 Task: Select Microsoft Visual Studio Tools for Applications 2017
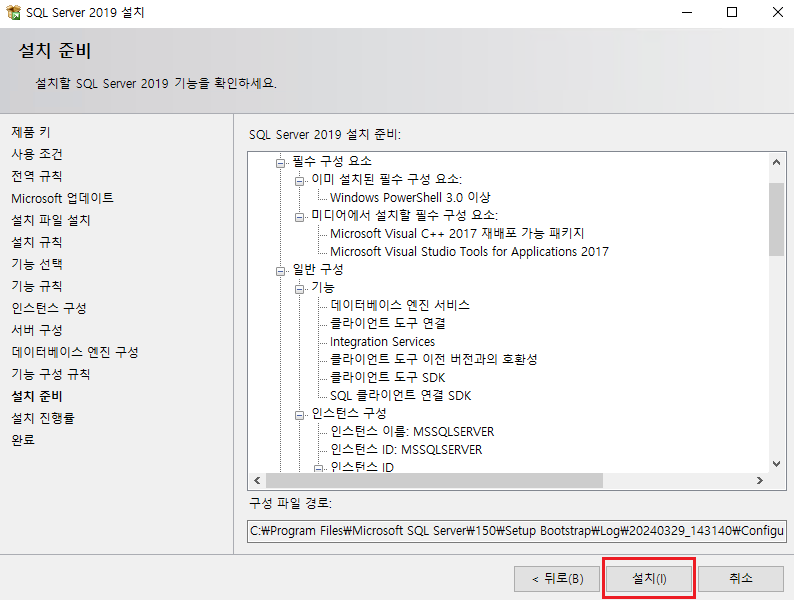[469, 252]
